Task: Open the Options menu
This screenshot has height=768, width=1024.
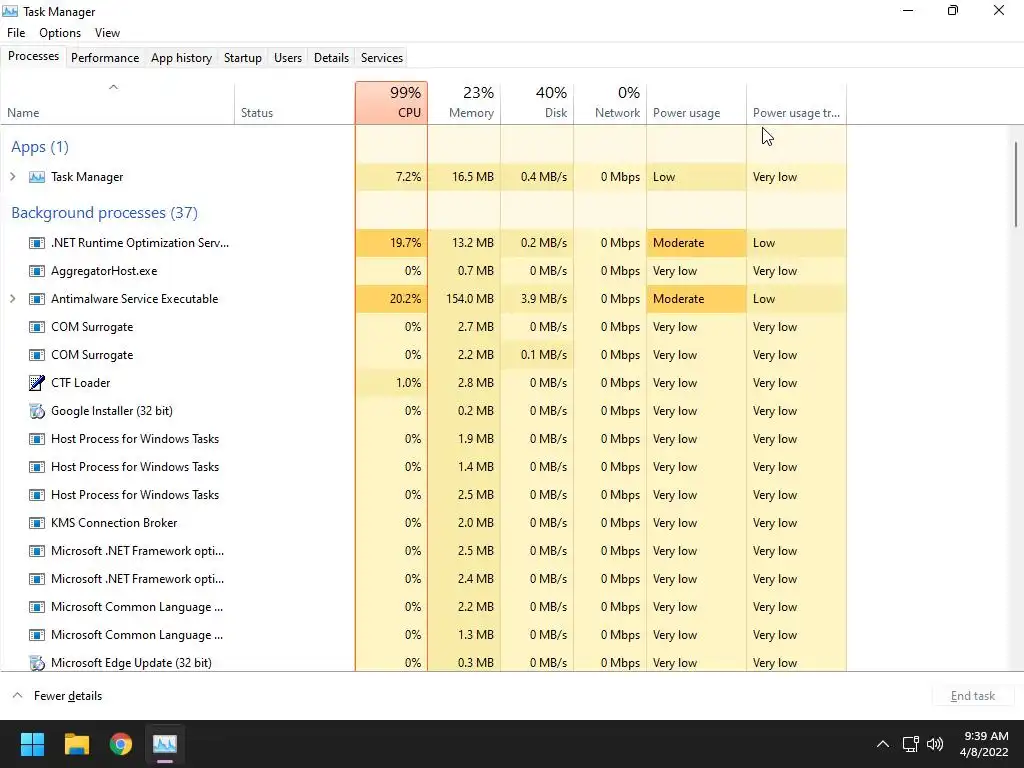Action: point(60,33)
